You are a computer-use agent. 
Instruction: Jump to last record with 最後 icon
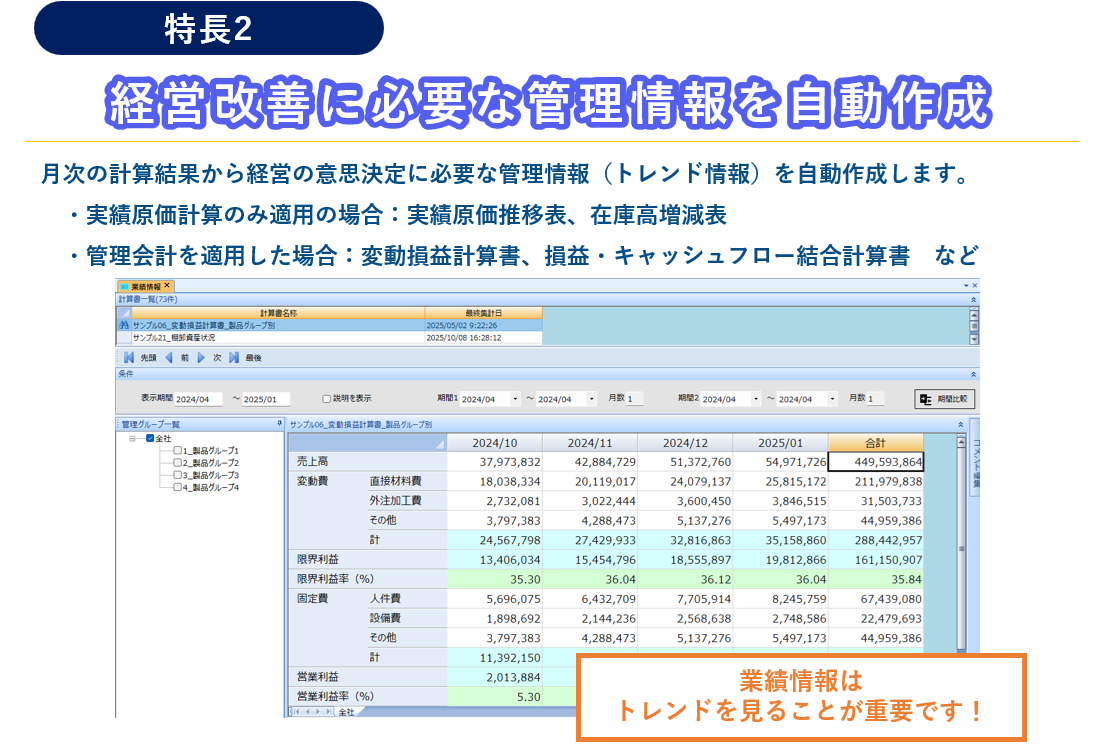click(x=233, y=358)
